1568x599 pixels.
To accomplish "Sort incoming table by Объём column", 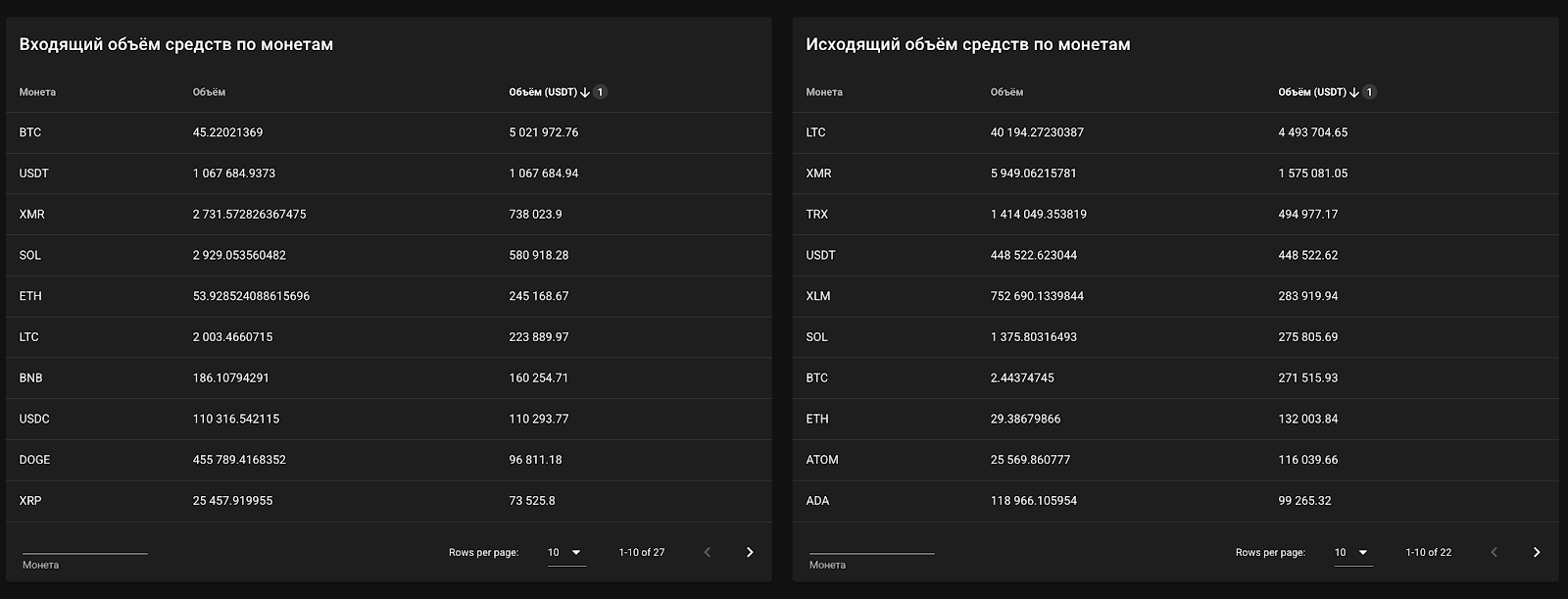I will [x=209, y=92].
